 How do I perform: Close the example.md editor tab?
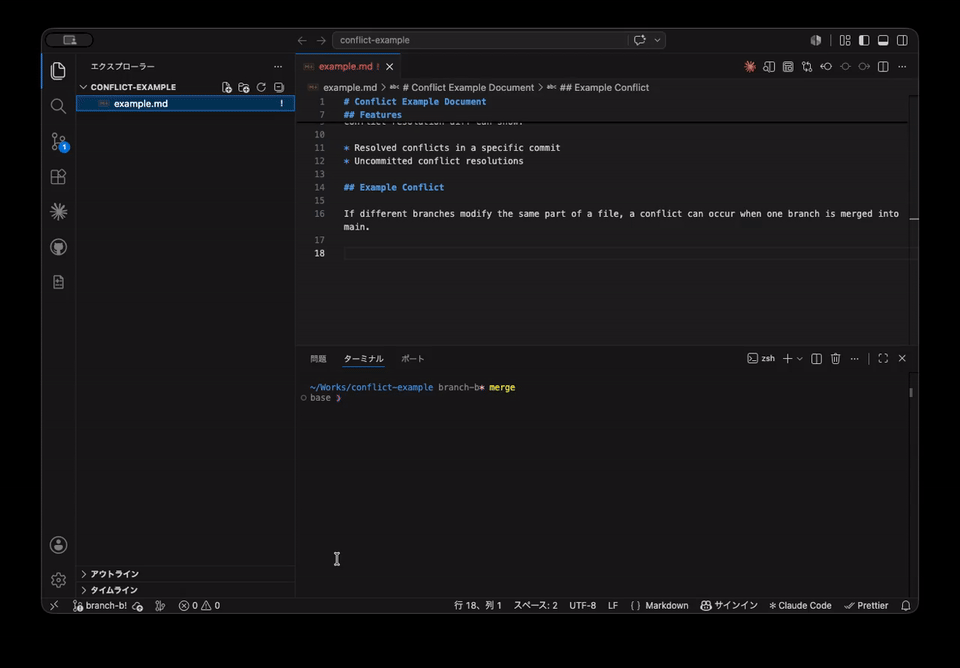389,67
